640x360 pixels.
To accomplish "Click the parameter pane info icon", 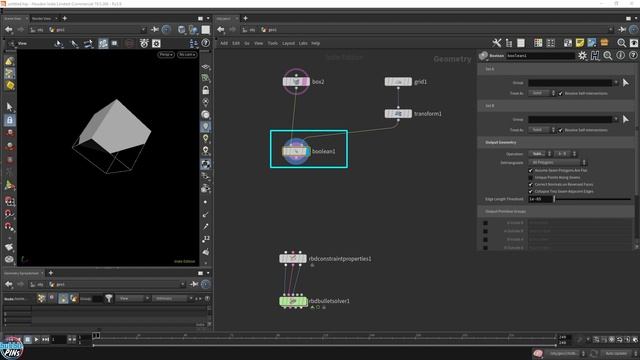I will coord(620,56).
